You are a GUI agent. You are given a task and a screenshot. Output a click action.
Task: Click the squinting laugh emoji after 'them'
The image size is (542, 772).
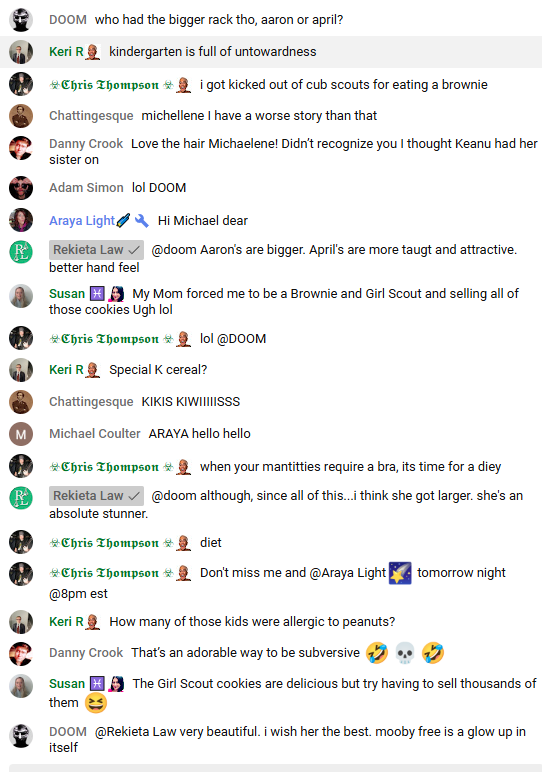click(x=96, y=703)
